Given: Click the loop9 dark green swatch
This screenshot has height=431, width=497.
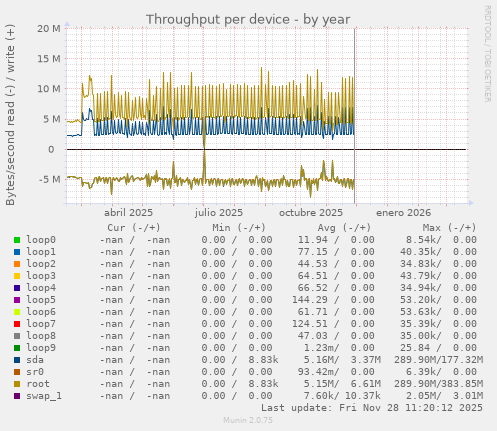Looking at the screenshot, I should point(17,348).
